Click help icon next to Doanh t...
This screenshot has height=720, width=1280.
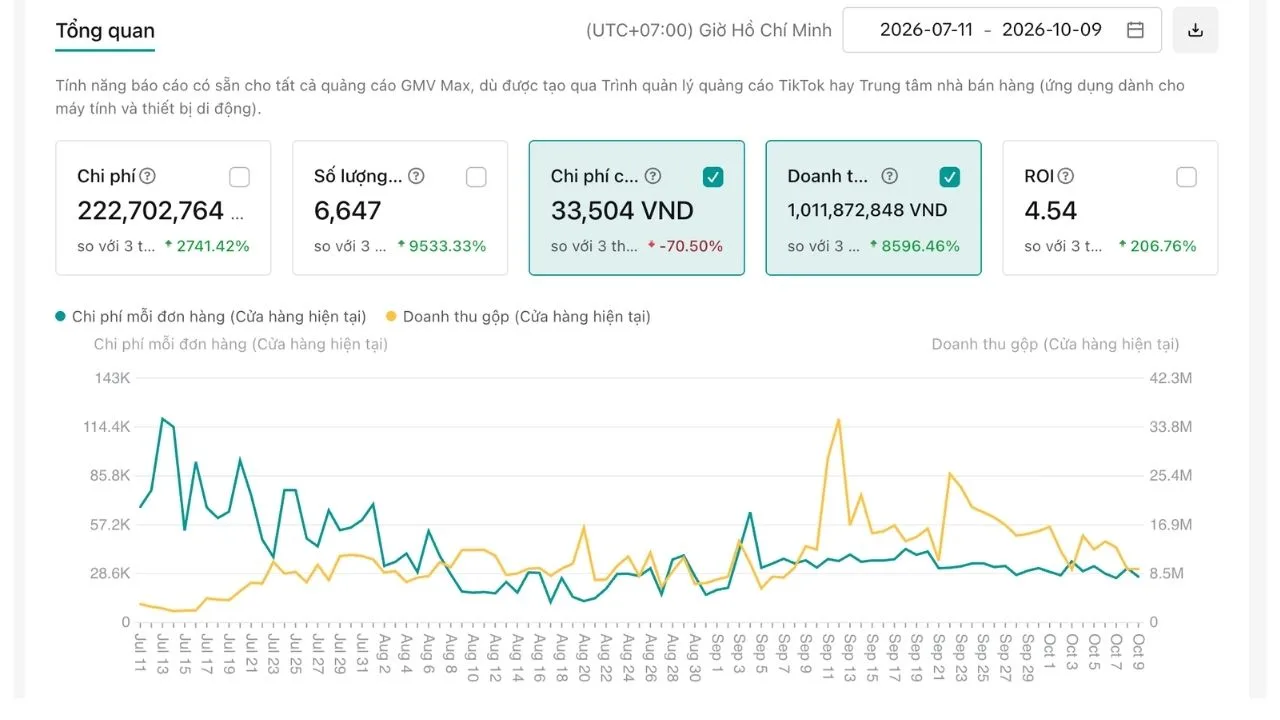click(x=889, y=176)
